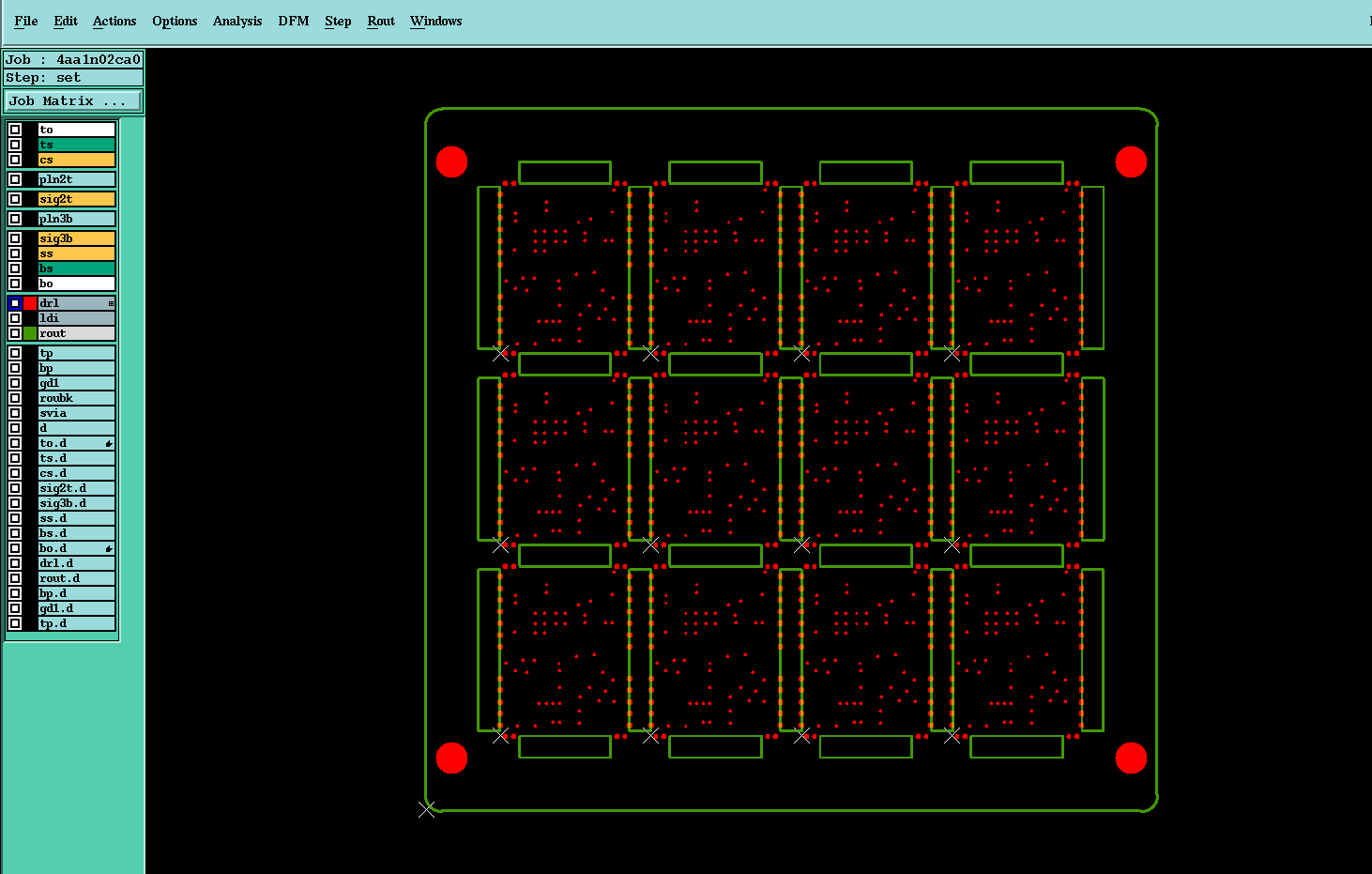Open the Windows menu
Viewport: 1372px width, 874px height.
tap(436, 21)
